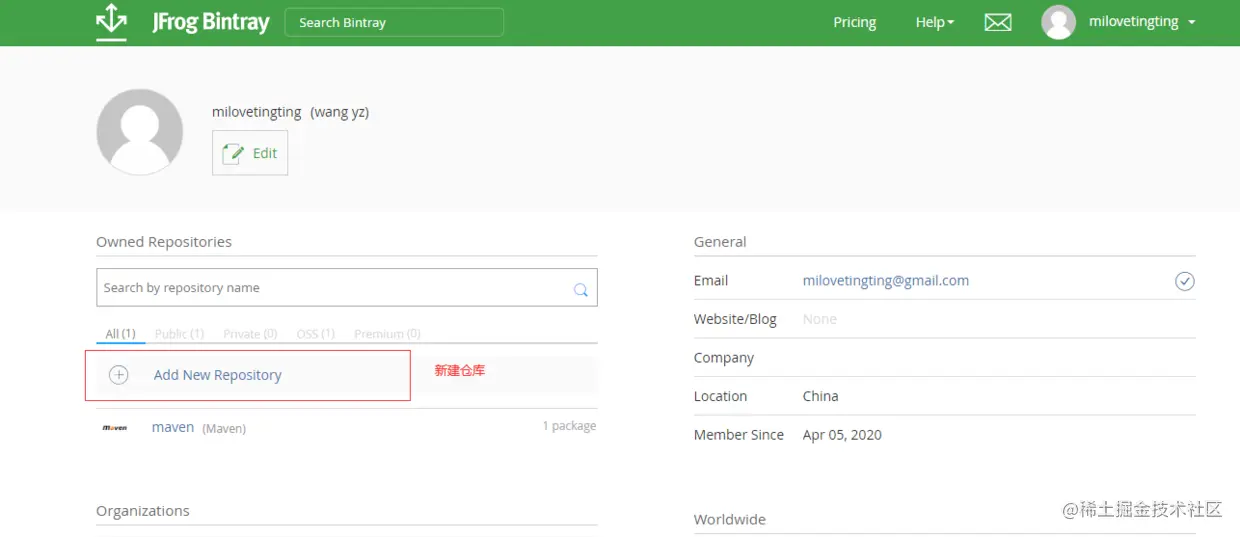The height and width of the screenshot is (537, 1240).
Task: Focus the Search by repository name field
Action: tap(347, 287)
